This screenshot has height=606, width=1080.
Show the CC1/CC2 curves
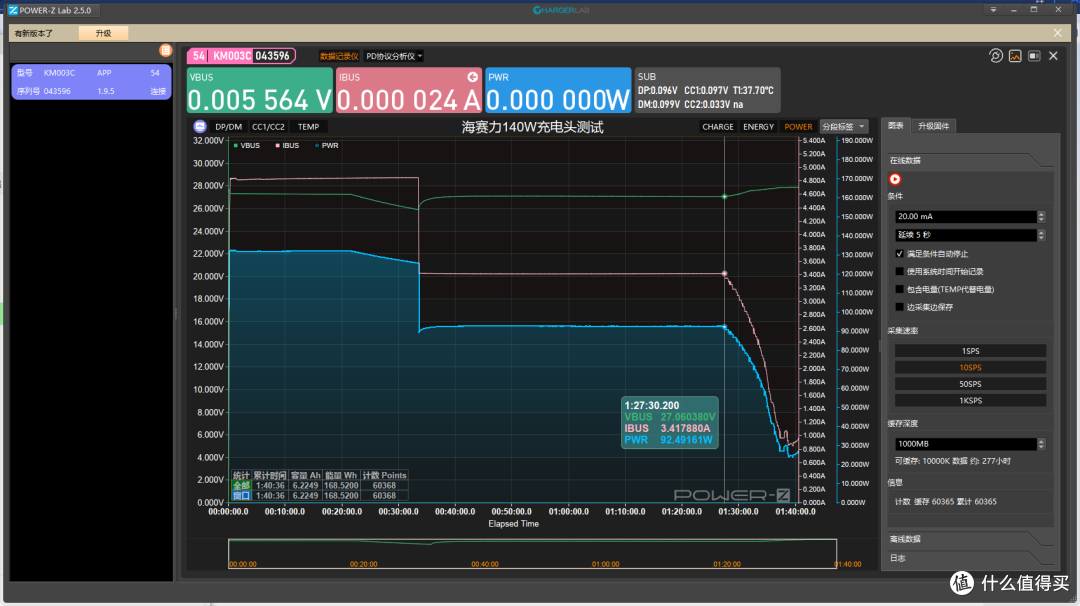[x=268, y=127]
